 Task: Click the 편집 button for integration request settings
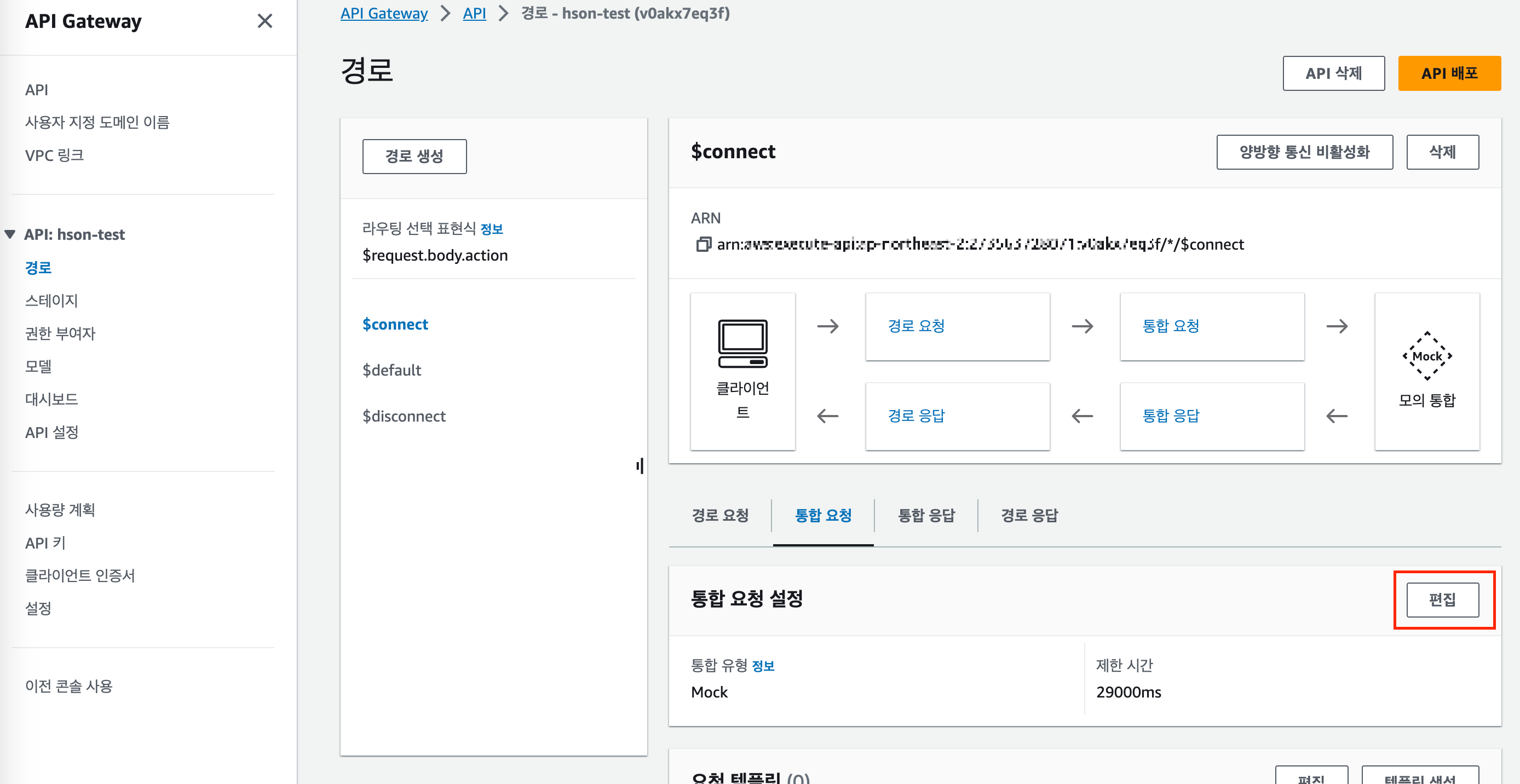[x=1442, y=599]
